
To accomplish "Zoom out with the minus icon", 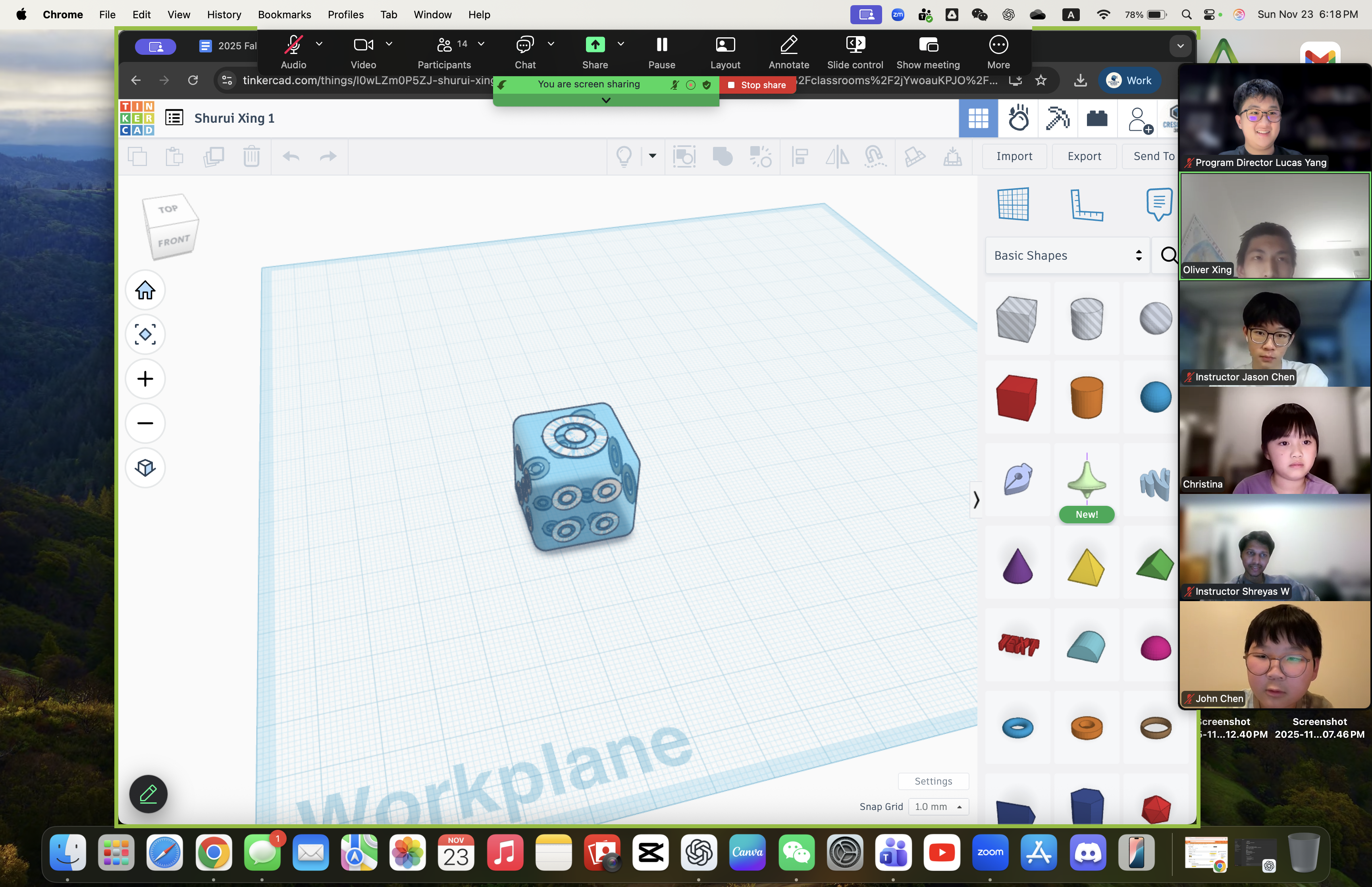I will pos(145,423).
